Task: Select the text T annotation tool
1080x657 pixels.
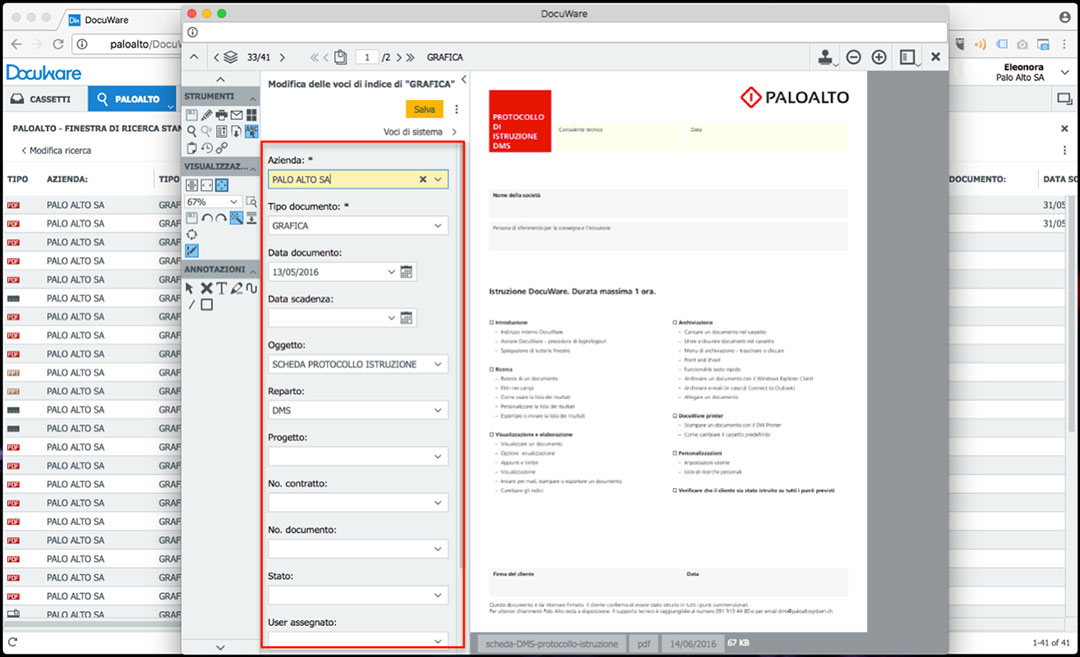Action: (x=221, y=289)
